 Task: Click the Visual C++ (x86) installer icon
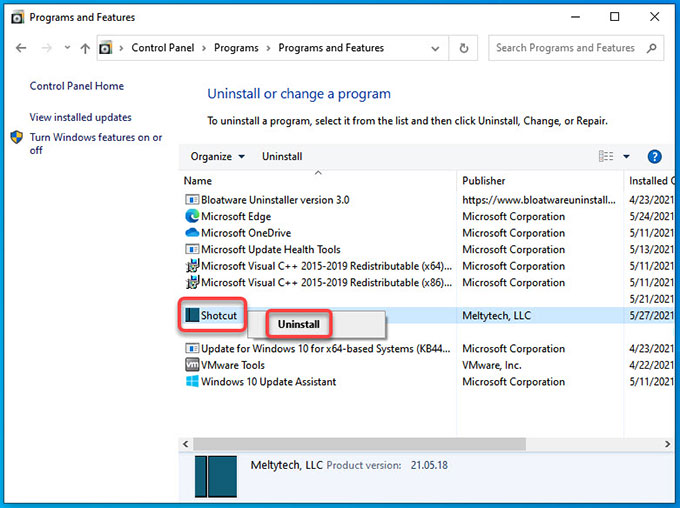point(192,282)
